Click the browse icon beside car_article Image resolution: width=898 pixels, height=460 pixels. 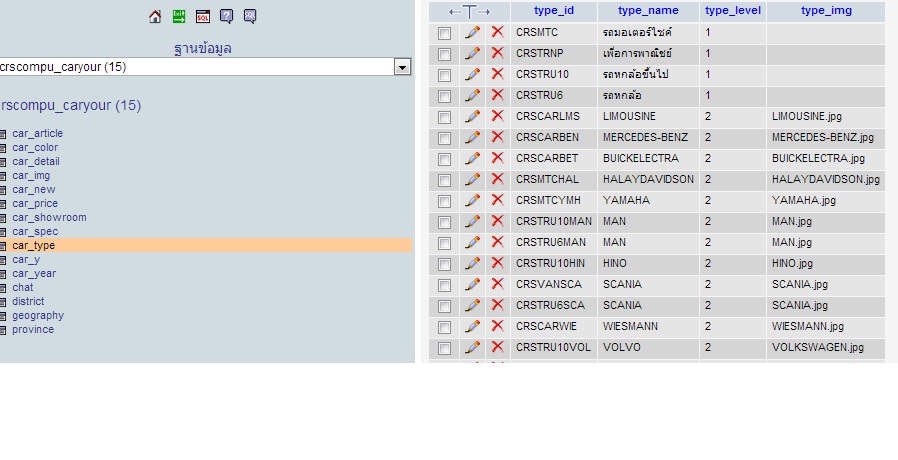(3, 133)
